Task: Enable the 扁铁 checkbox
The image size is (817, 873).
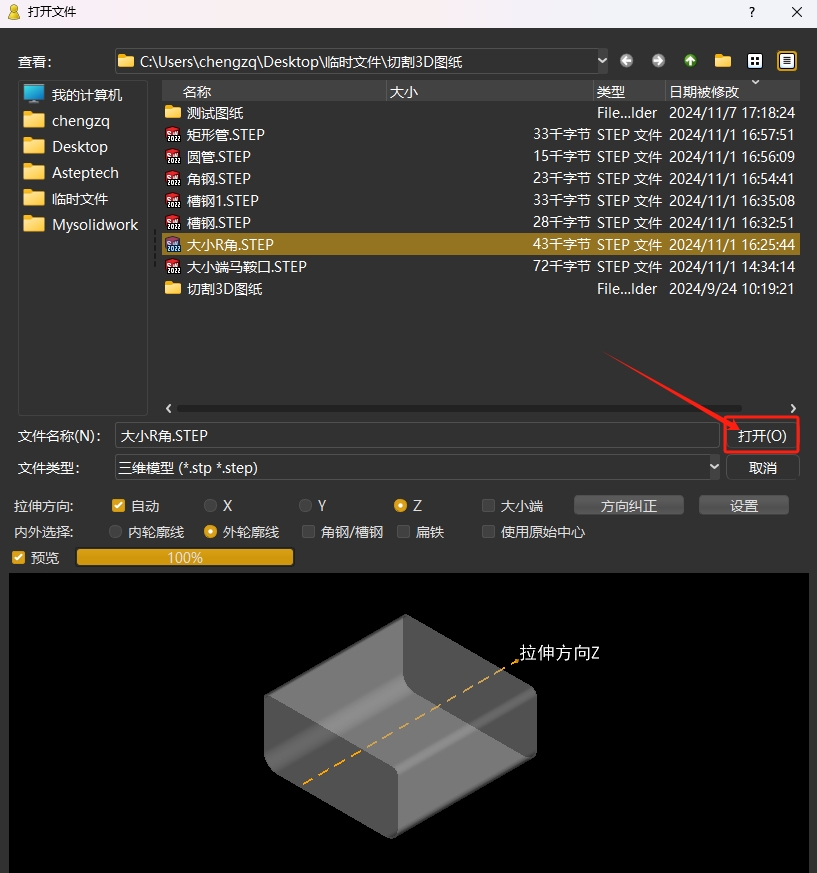Action: [403, 532]
